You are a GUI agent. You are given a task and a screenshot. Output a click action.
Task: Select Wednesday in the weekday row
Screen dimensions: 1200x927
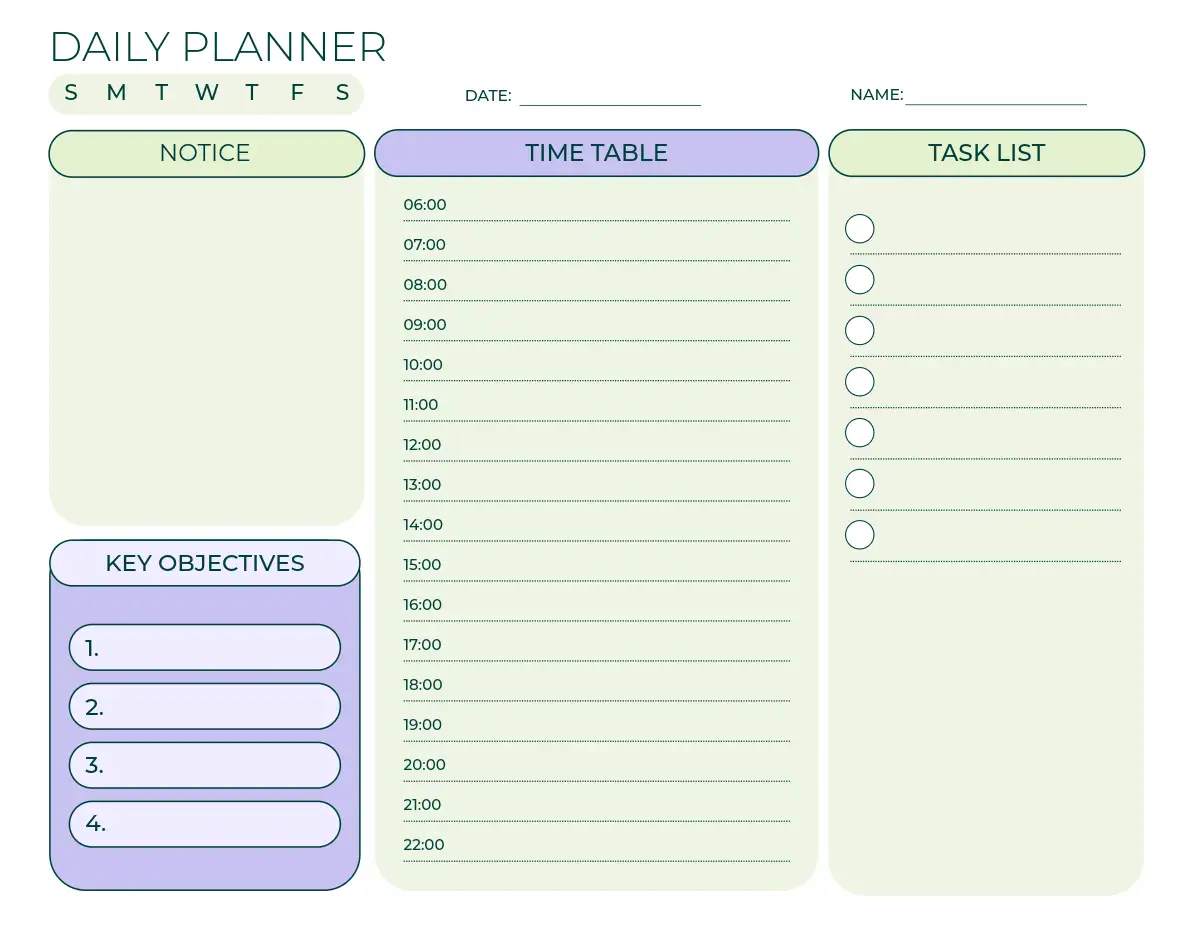[206, 93]
